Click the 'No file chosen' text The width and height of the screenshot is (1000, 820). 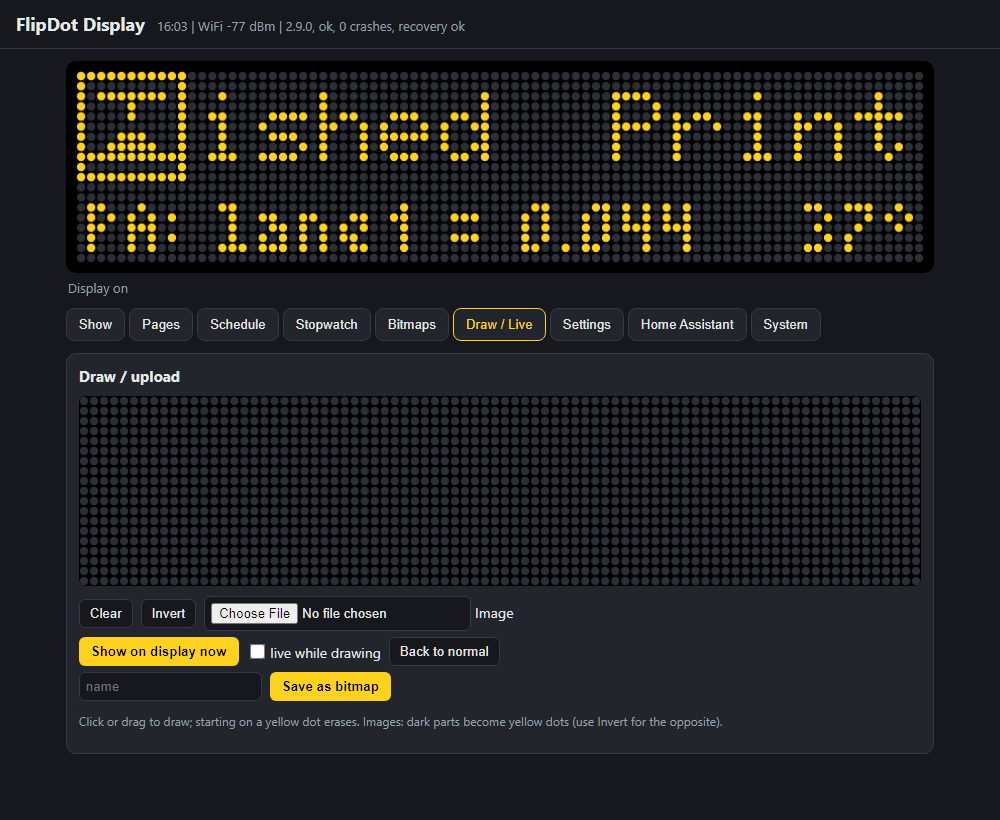pos(344,613)
